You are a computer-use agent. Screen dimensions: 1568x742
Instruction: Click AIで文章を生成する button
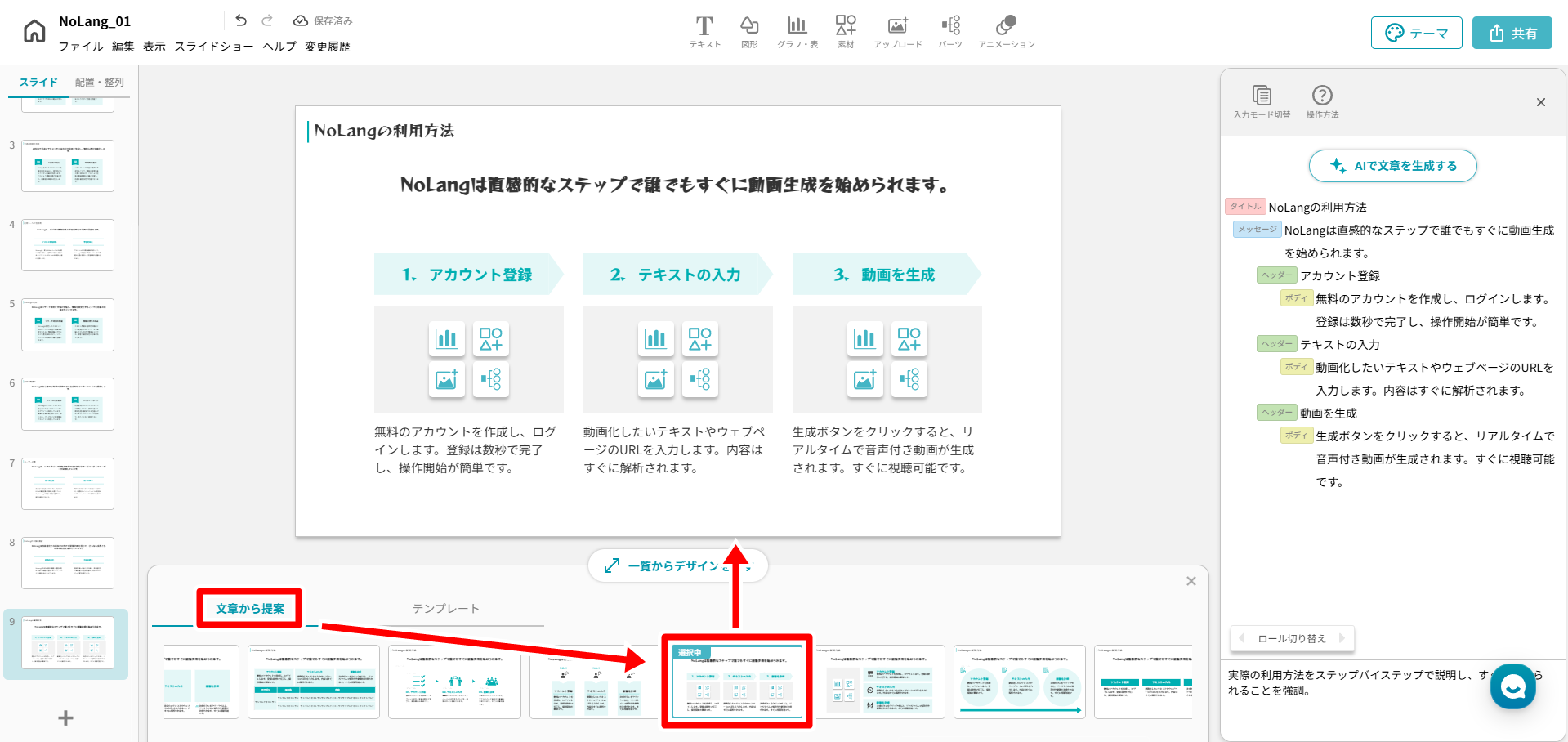(1393, 166)
